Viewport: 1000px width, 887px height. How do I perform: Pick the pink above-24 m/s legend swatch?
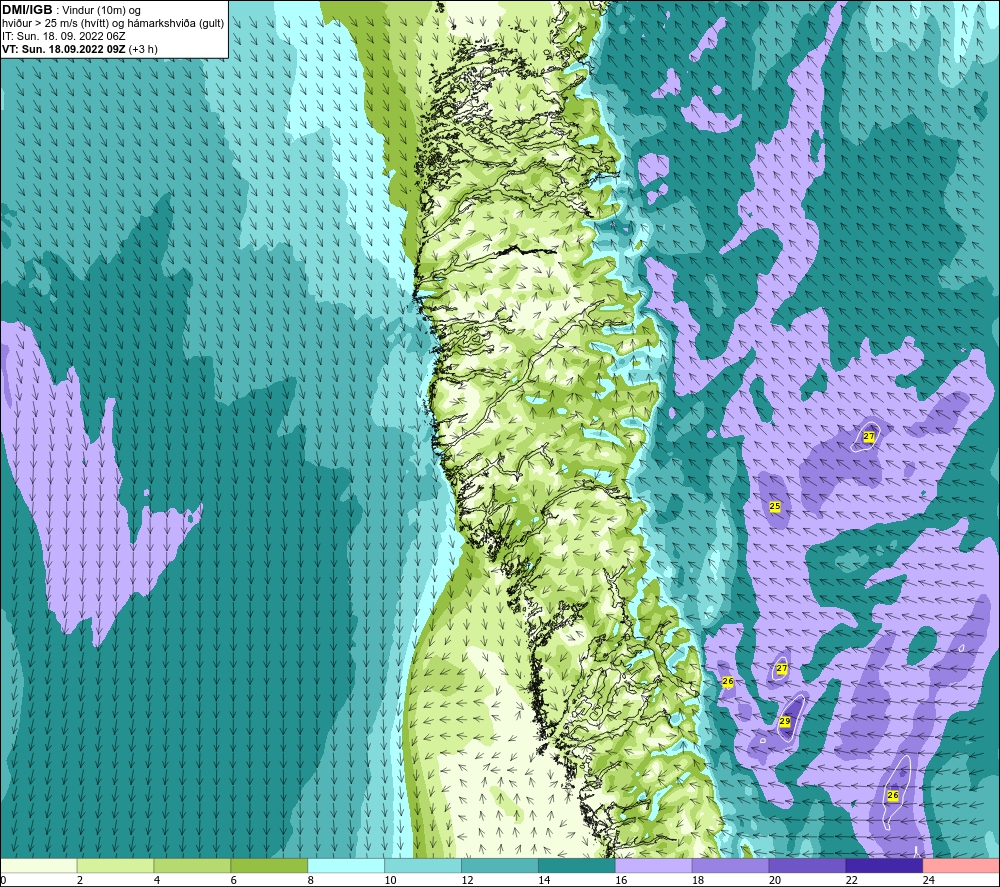click(x=961, y=865)
